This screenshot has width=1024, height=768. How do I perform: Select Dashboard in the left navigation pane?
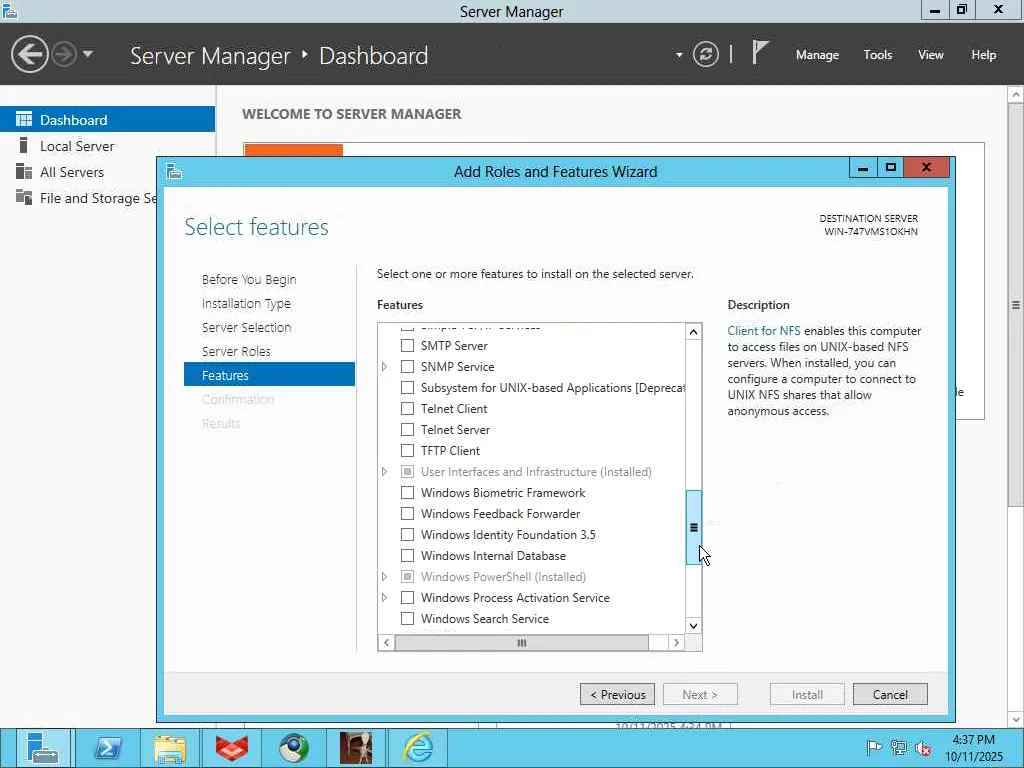click(x=107, y=120)
